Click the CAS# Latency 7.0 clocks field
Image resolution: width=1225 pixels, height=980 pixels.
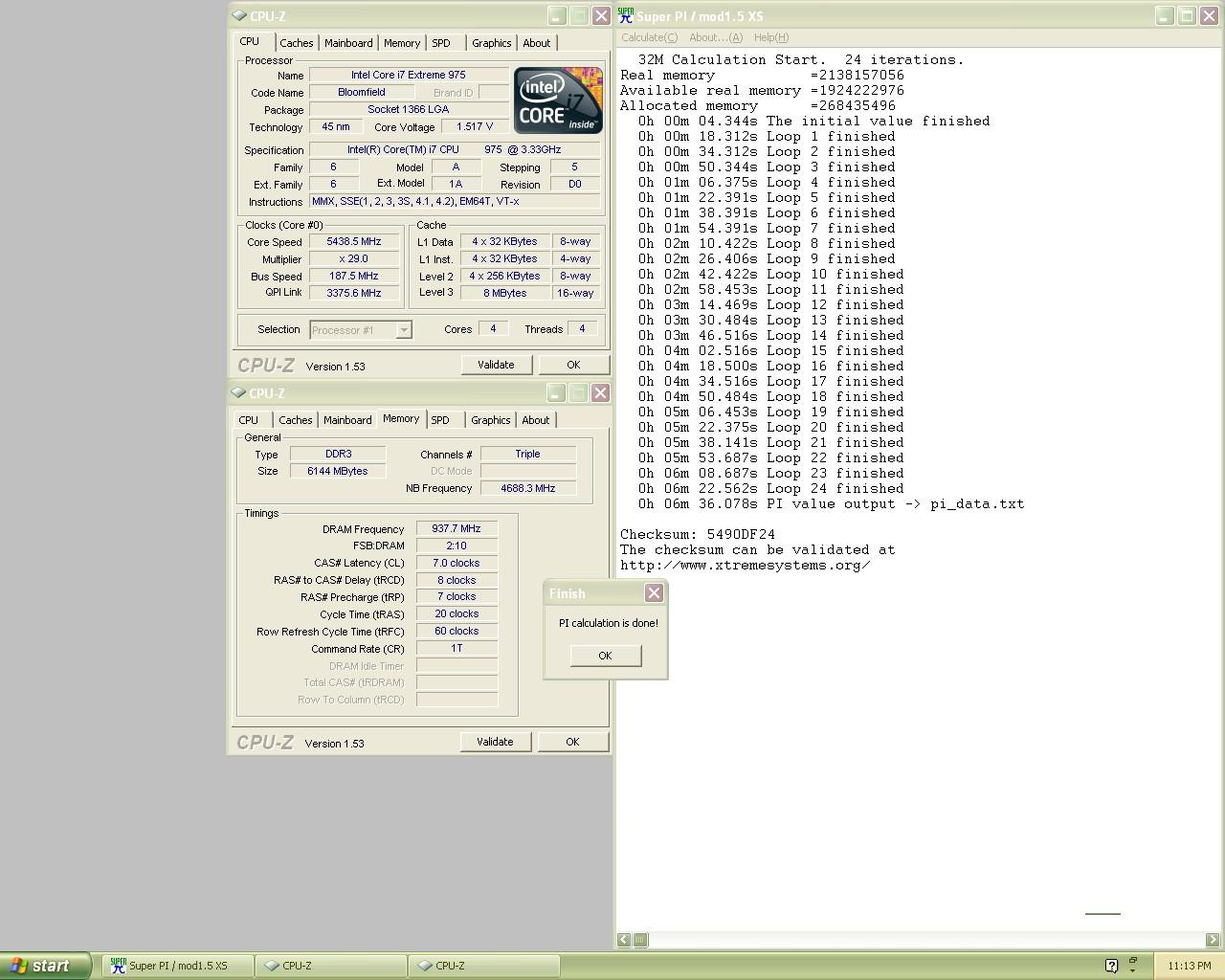coord(457,563)
